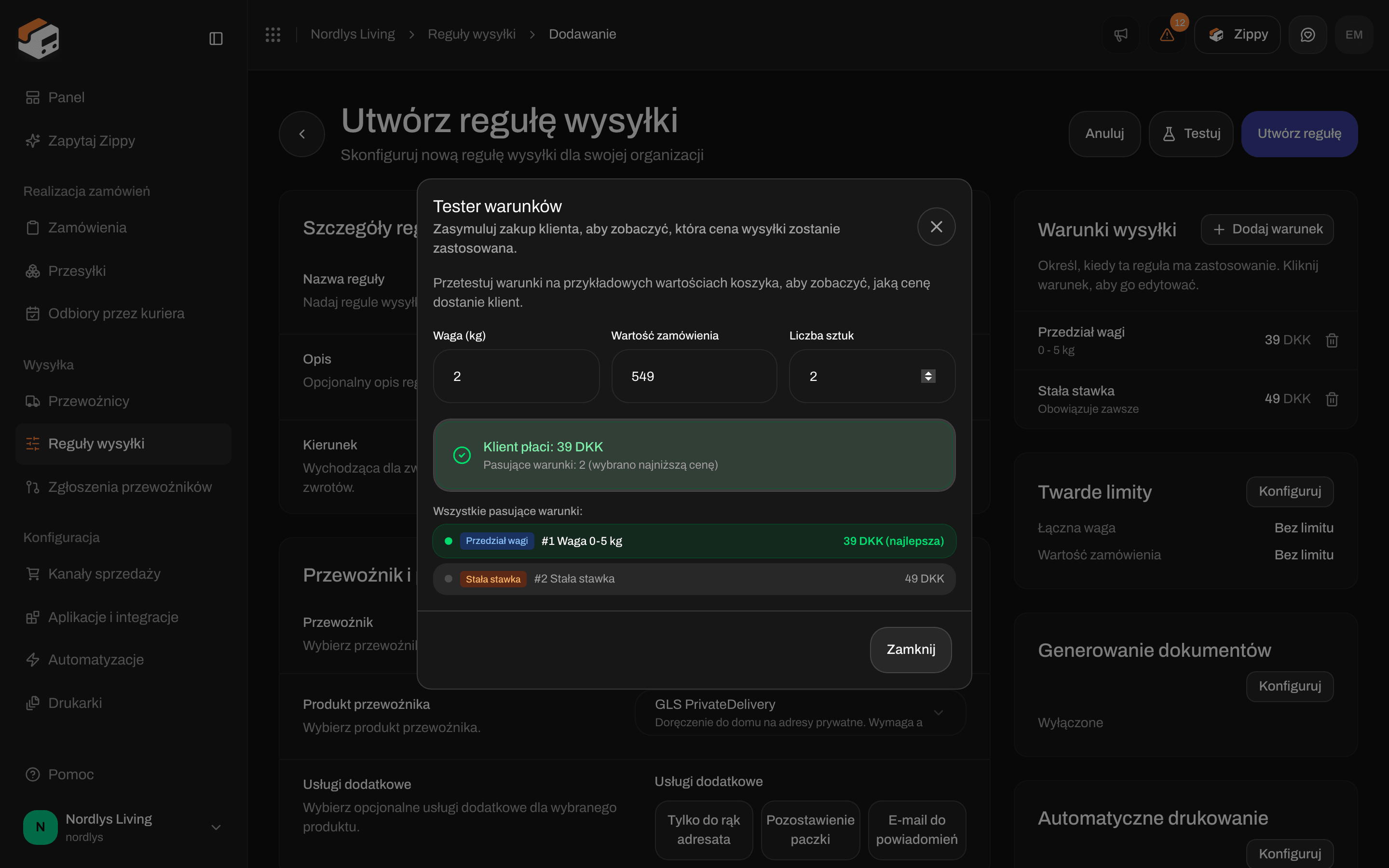The width and height of the screenshot is (1389, 868).
Task: Click the Przedział wagi badge in results
Action: 496,541
